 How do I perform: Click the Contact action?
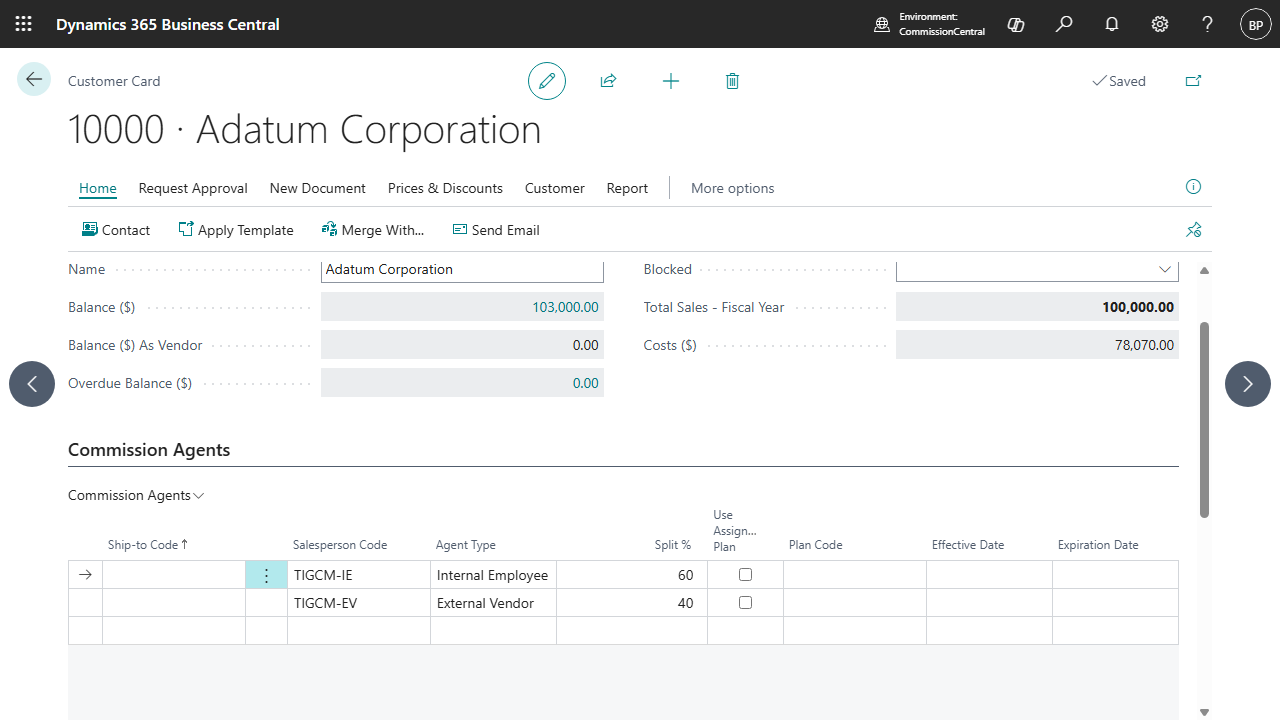pyautogui.click(x=116, y=230)
